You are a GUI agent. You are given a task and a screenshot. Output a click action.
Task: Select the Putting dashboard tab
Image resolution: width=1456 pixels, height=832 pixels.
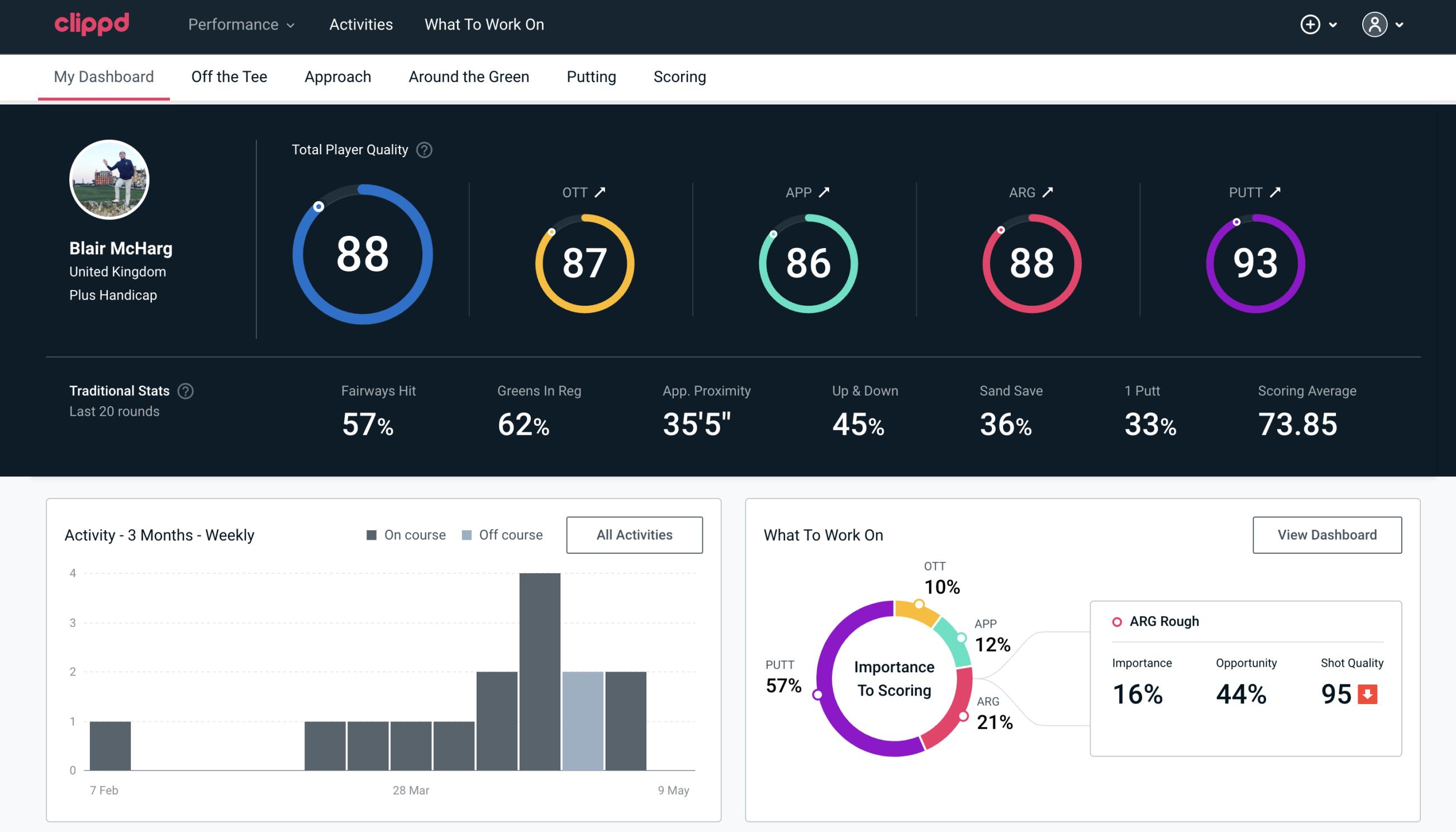pyautogui.click(x=591, y=76)
